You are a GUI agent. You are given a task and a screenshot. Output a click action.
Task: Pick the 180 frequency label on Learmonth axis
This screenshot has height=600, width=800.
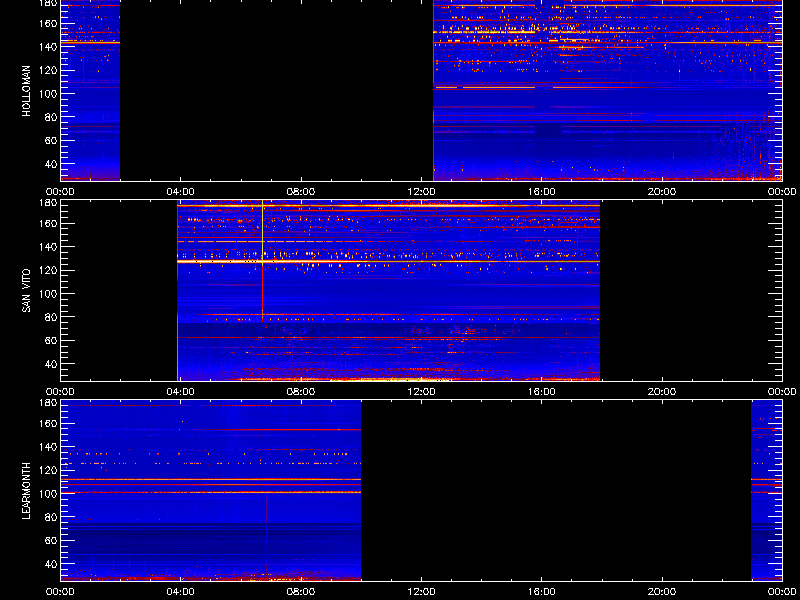coord(48,403)
